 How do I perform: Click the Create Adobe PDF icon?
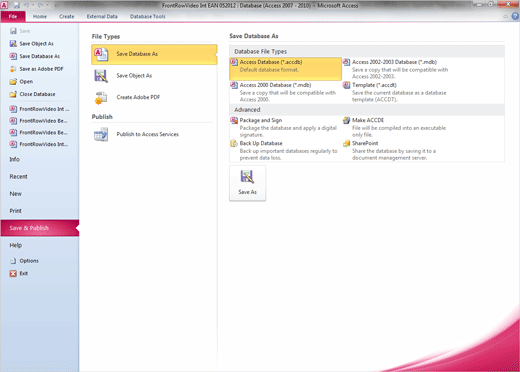pos(101,98)
